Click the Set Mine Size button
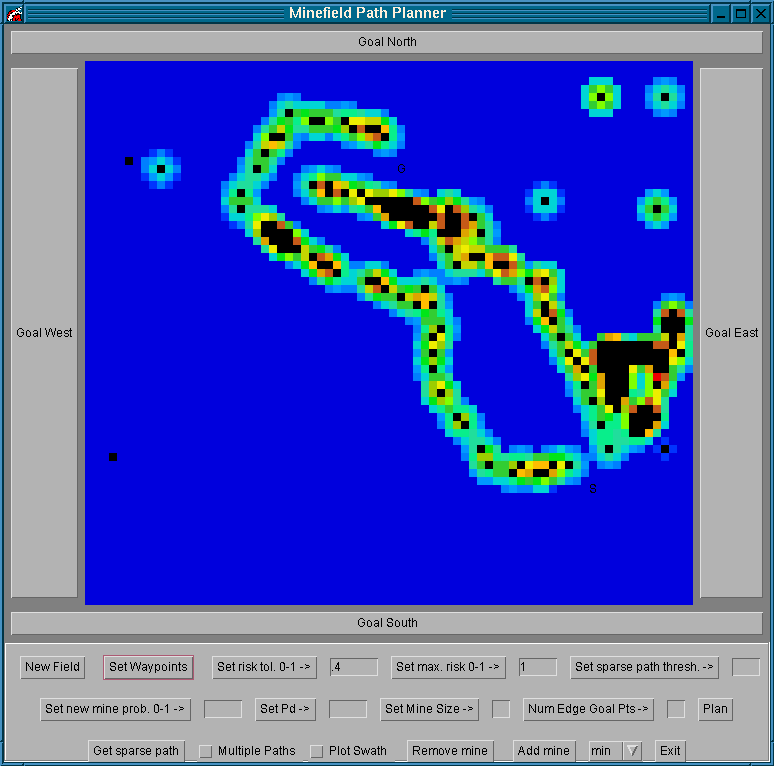Image resolution: width=774 pixels, height=766 pixels. click(x=429, y=709)
